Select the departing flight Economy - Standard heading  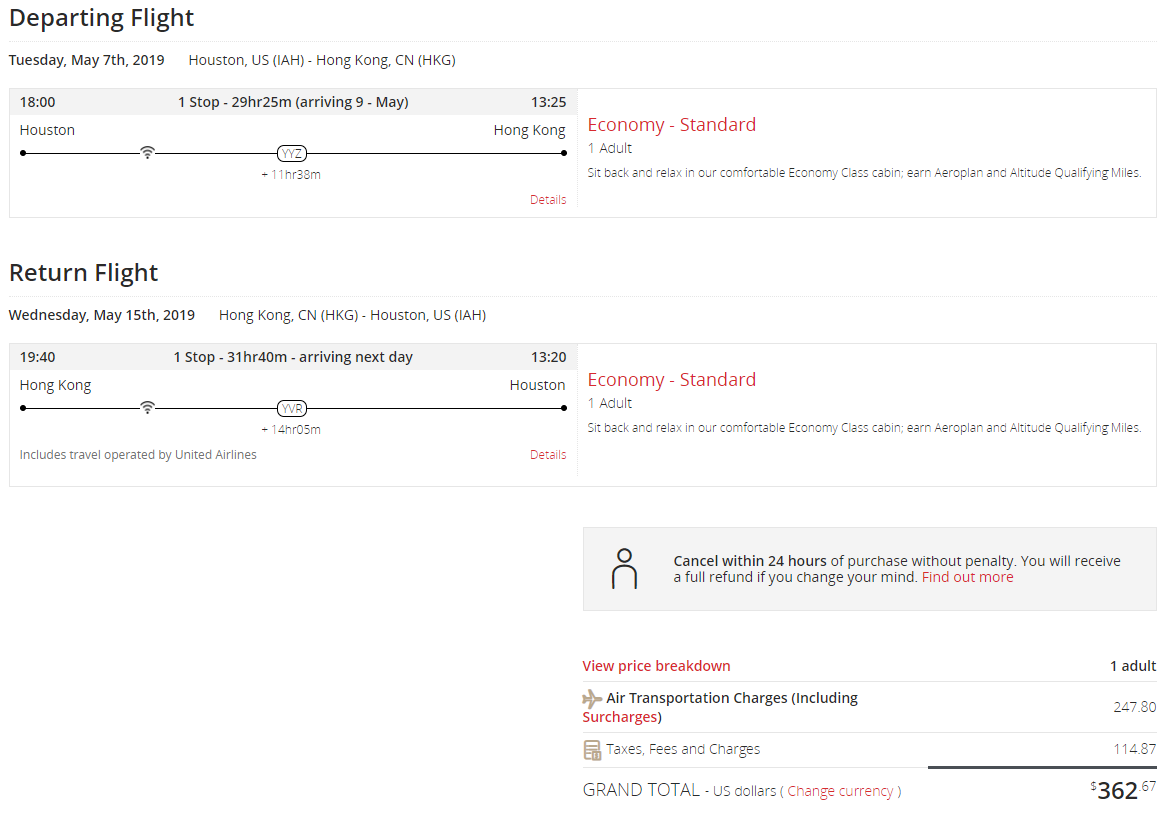click(671, 125)
